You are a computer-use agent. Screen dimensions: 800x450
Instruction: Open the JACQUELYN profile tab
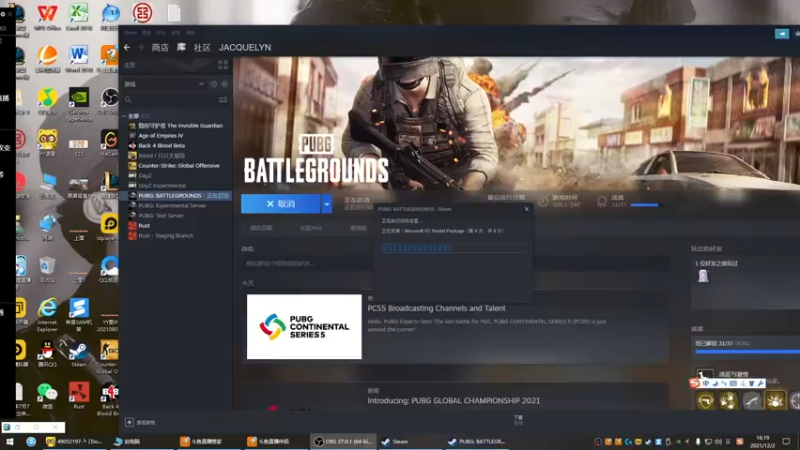coord(245,47)
